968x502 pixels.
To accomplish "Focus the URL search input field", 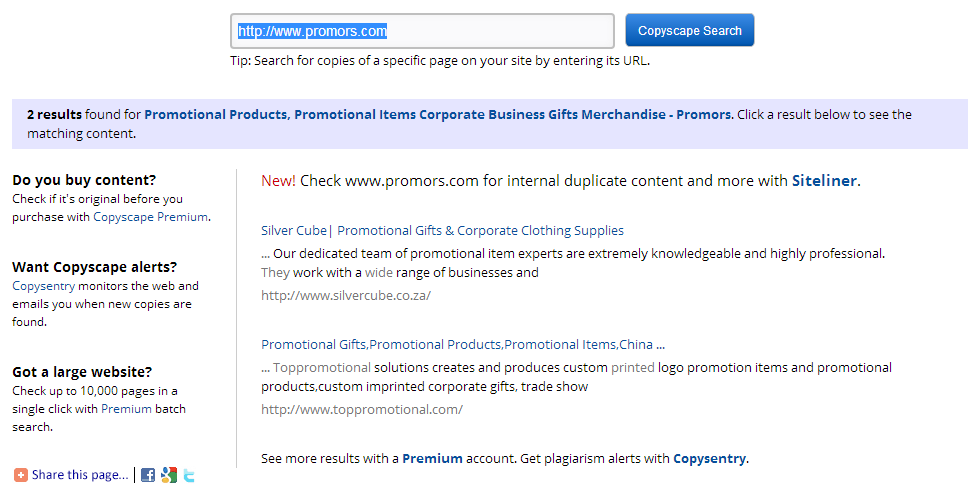I will (422, 31).
